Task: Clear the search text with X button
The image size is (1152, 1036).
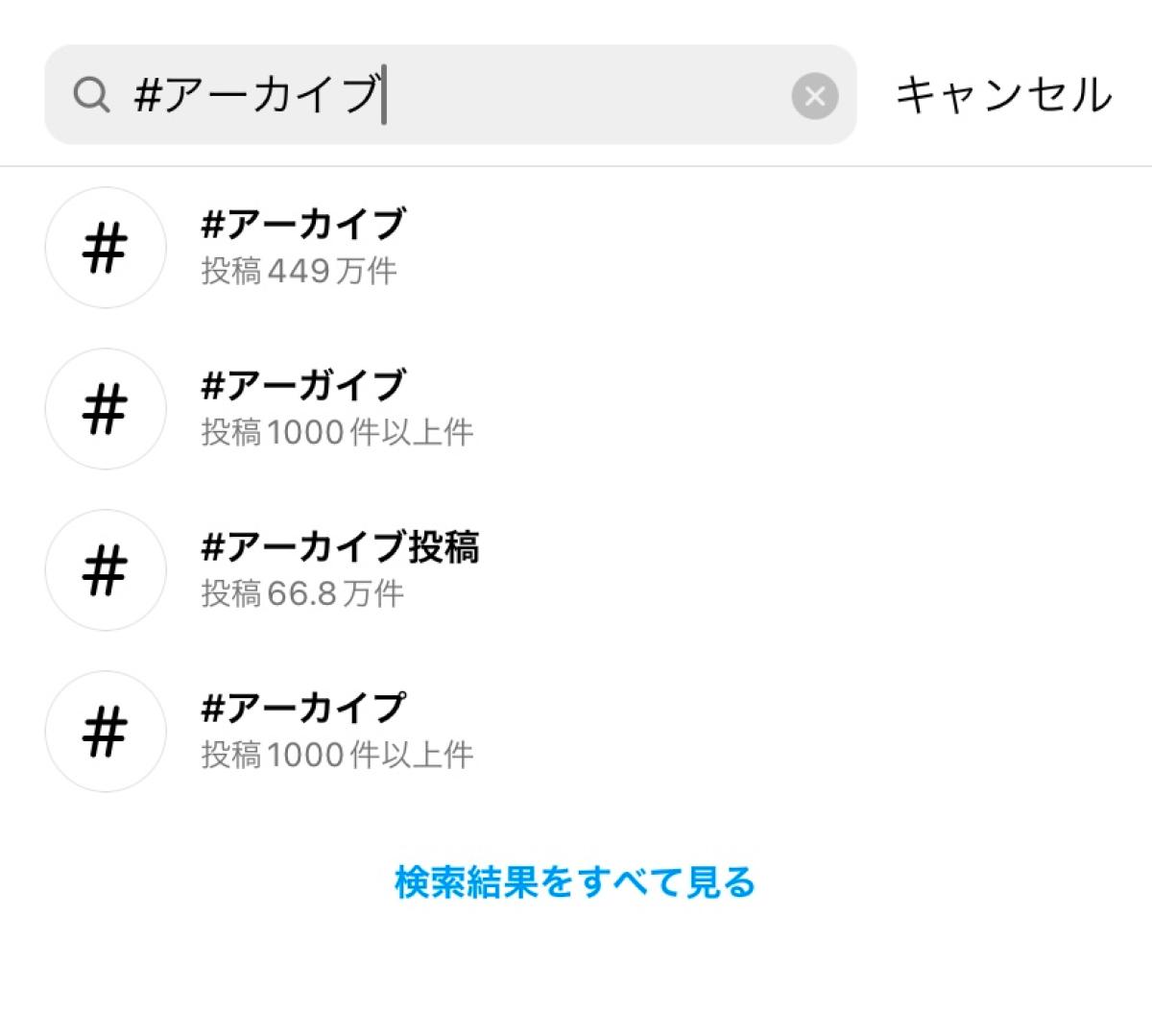Action: (814, 96)
